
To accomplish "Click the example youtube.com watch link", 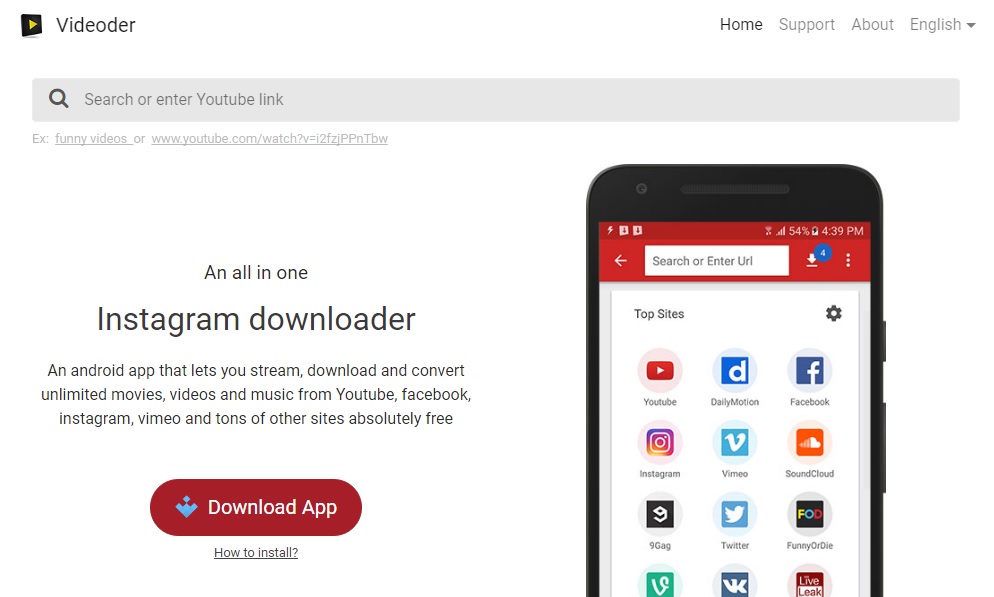I will coord(269,139).
